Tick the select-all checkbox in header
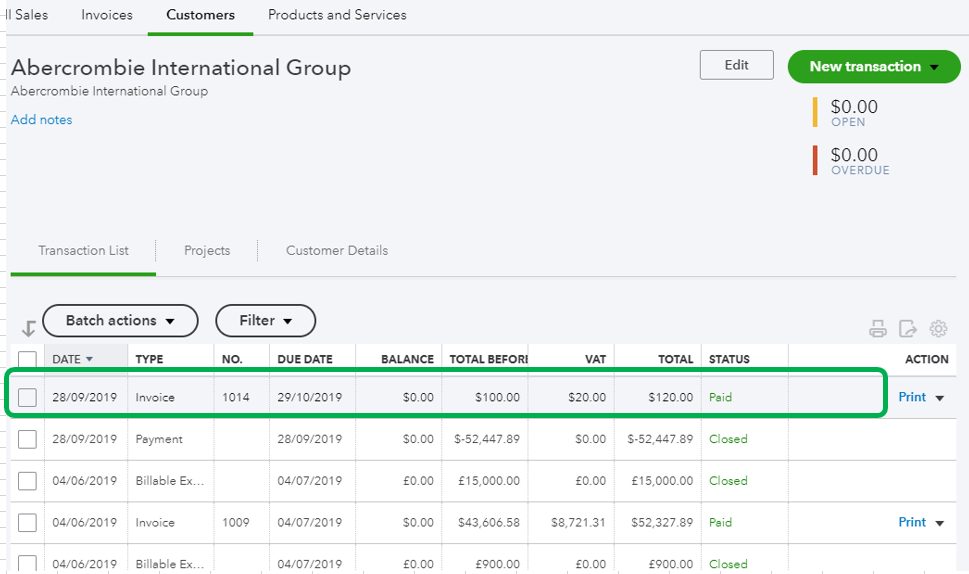 [x=28, y=360]
